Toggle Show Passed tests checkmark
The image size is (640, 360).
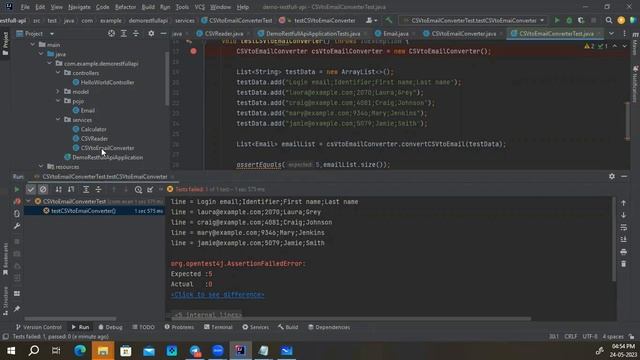[31, 189]
